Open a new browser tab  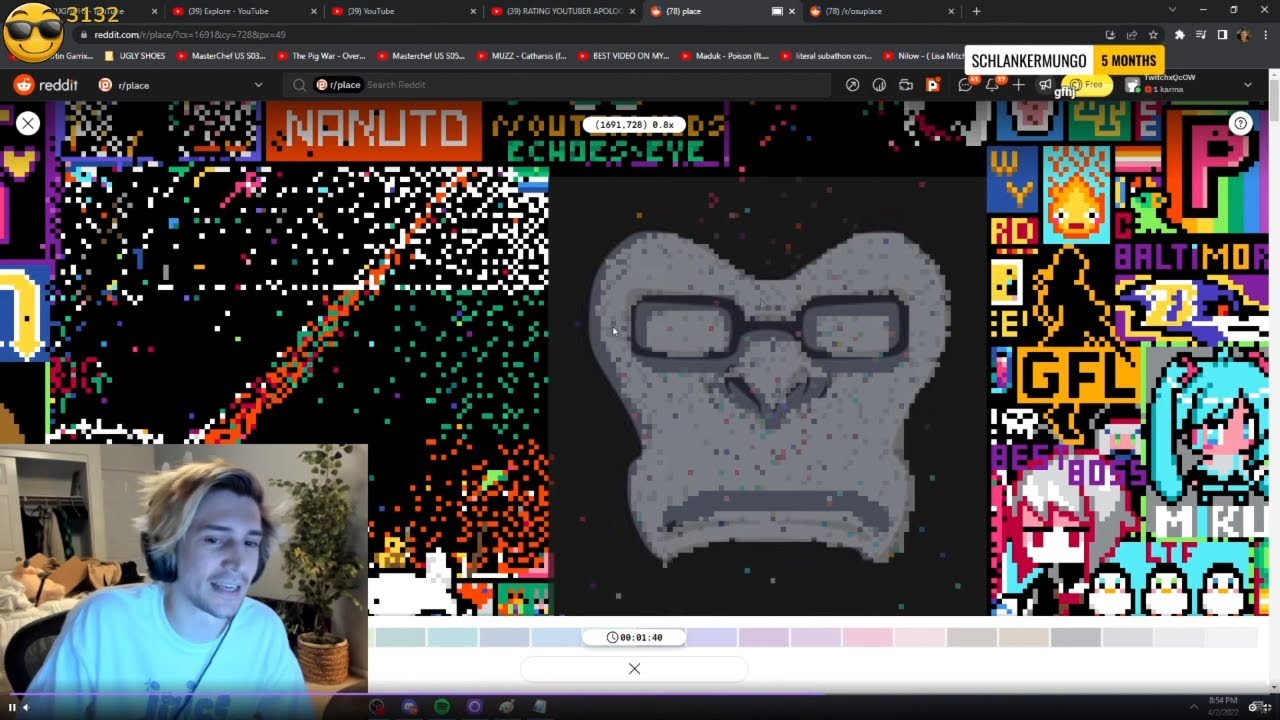(x=976, y=11)
